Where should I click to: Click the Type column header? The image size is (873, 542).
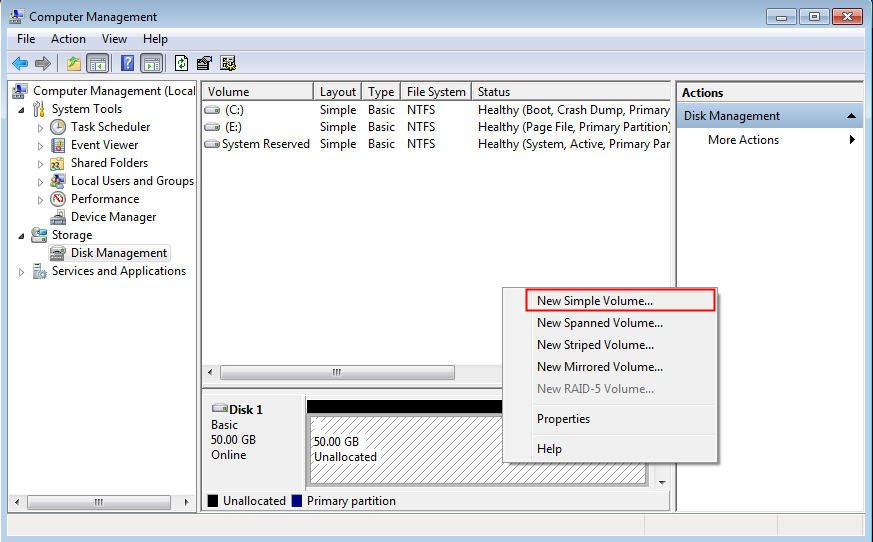tap(381, 91)
